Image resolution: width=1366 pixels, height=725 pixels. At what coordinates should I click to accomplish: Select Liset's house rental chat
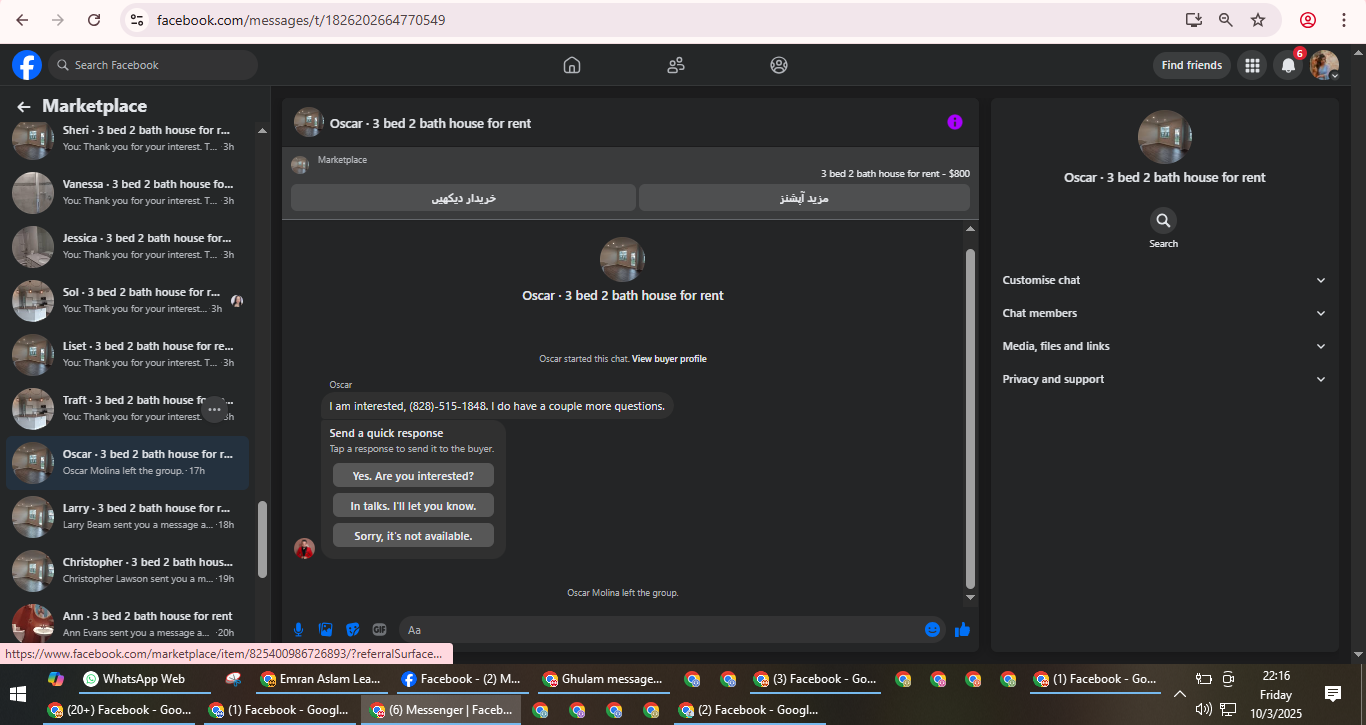[127, 354]
